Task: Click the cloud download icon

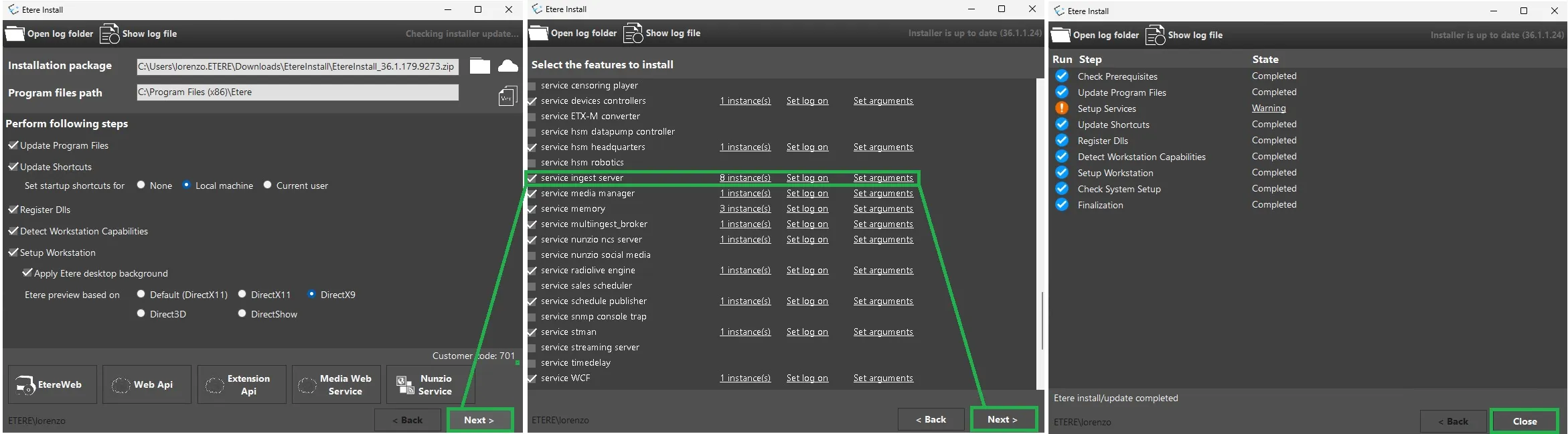Action: 508,66
